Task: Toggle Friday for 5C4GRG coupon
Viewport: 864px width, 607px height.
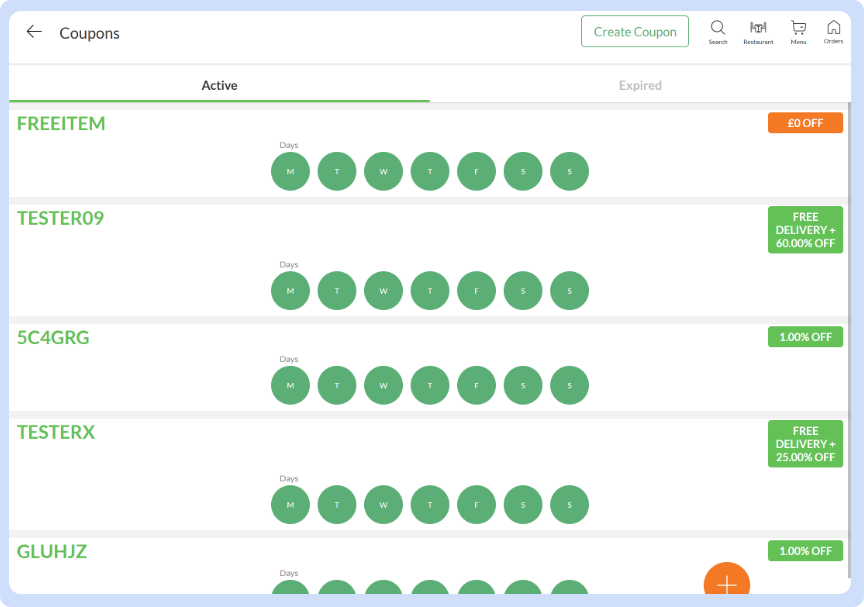Action: 476,385
